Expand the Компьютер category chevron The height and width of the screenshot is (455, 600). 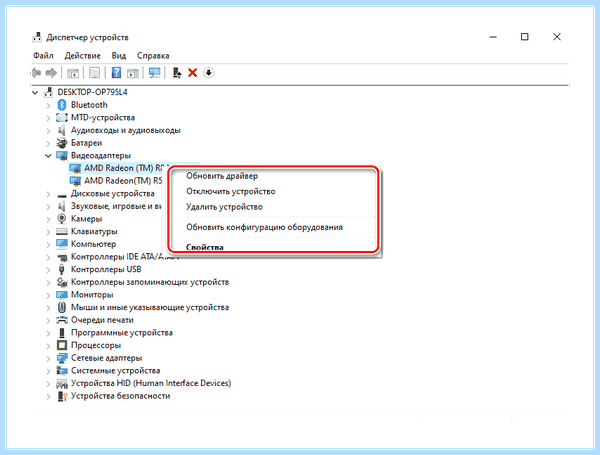pos(48,244)
